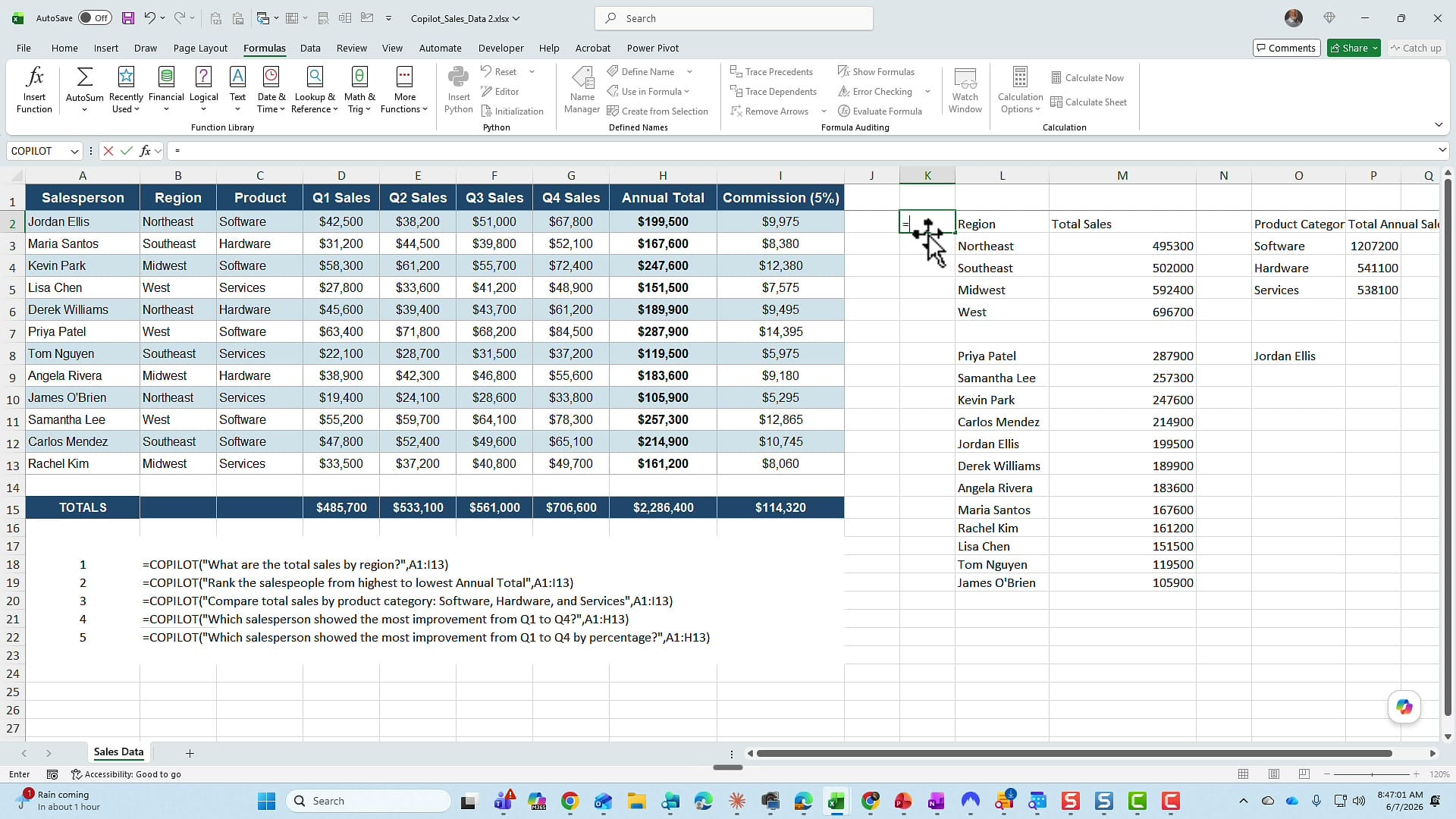Confirm the formula with the checkmark
Viewport: 1456px width, 819px height.
pos(126,151)
